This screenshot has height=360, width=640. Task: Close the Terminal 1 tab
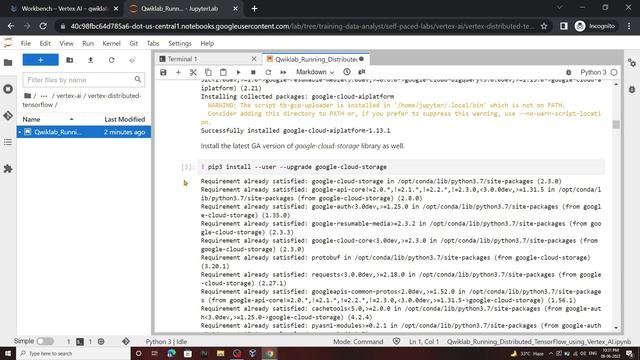point(254,59)
